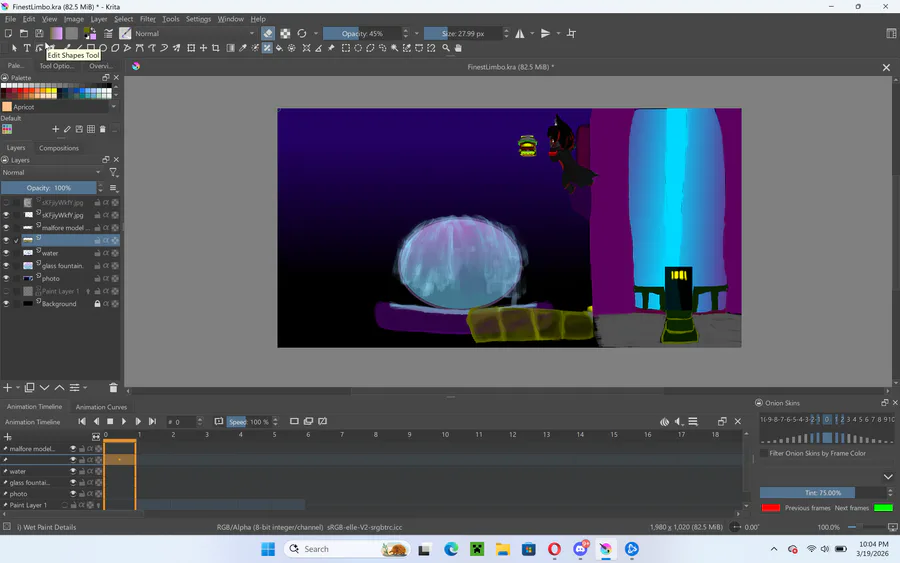Hide the water layer eye icon

pos(6,253)
